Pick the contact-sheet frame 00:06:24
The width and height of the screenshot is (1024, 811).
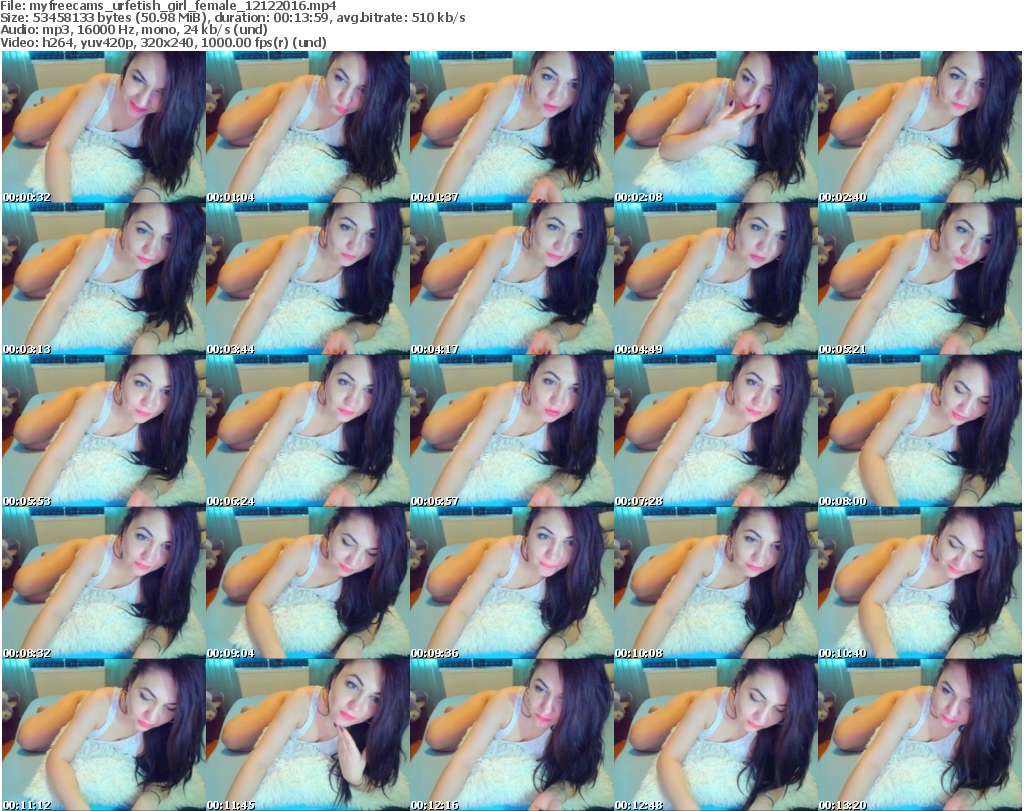click(x=308, y=431)
